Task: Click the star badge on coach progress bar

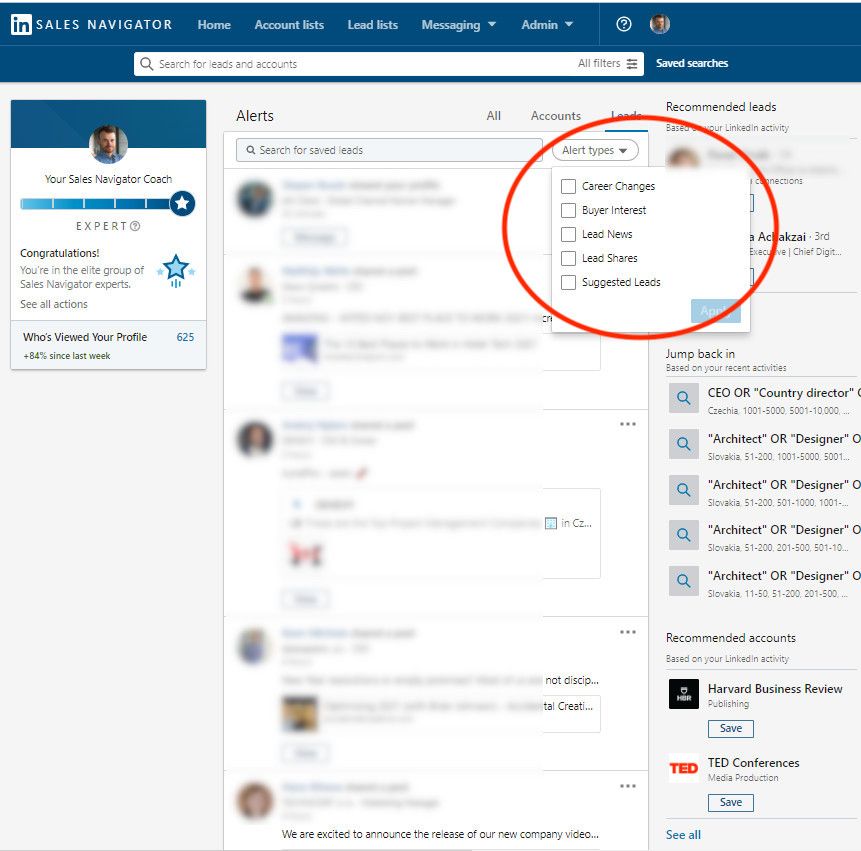Action: [182, 204]
